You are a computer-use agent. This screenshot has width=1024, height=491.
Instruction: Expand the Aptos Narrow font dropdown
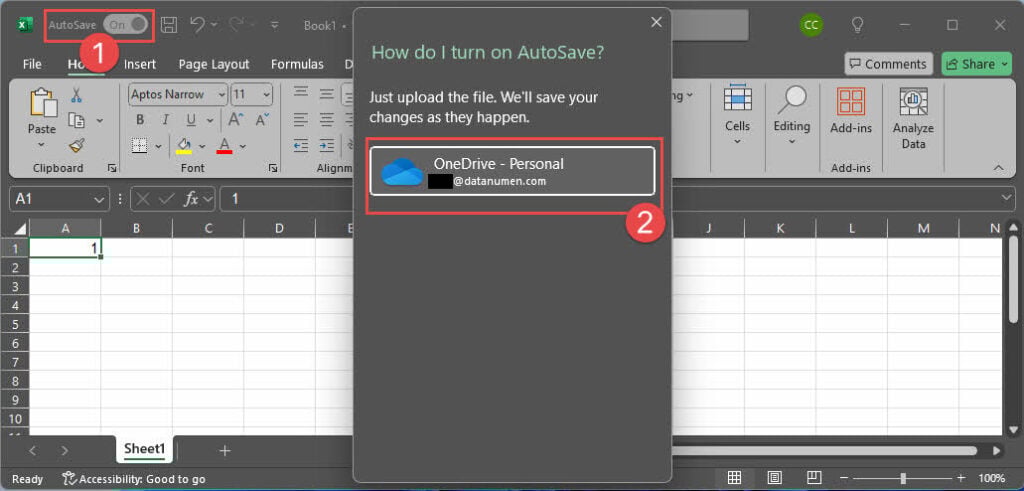[219, 95]
